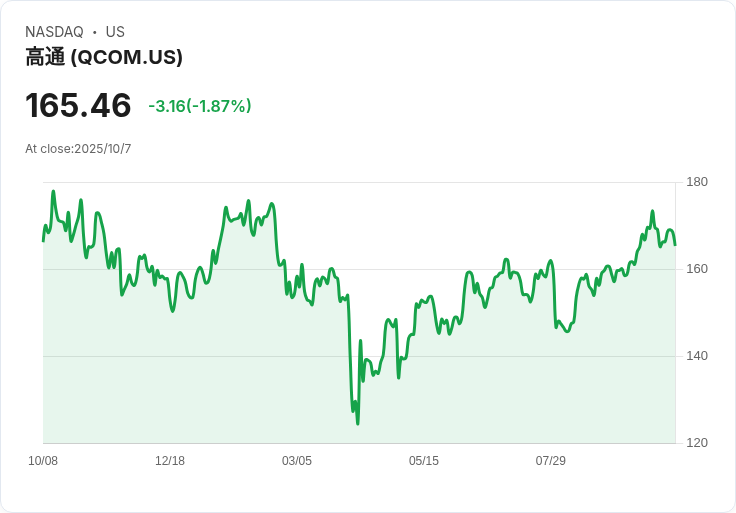The width and height of the screenshot is (736, 513).
Task: Open the 高通 (QCOM.US) stock title
Action: (x=104, y=57)
